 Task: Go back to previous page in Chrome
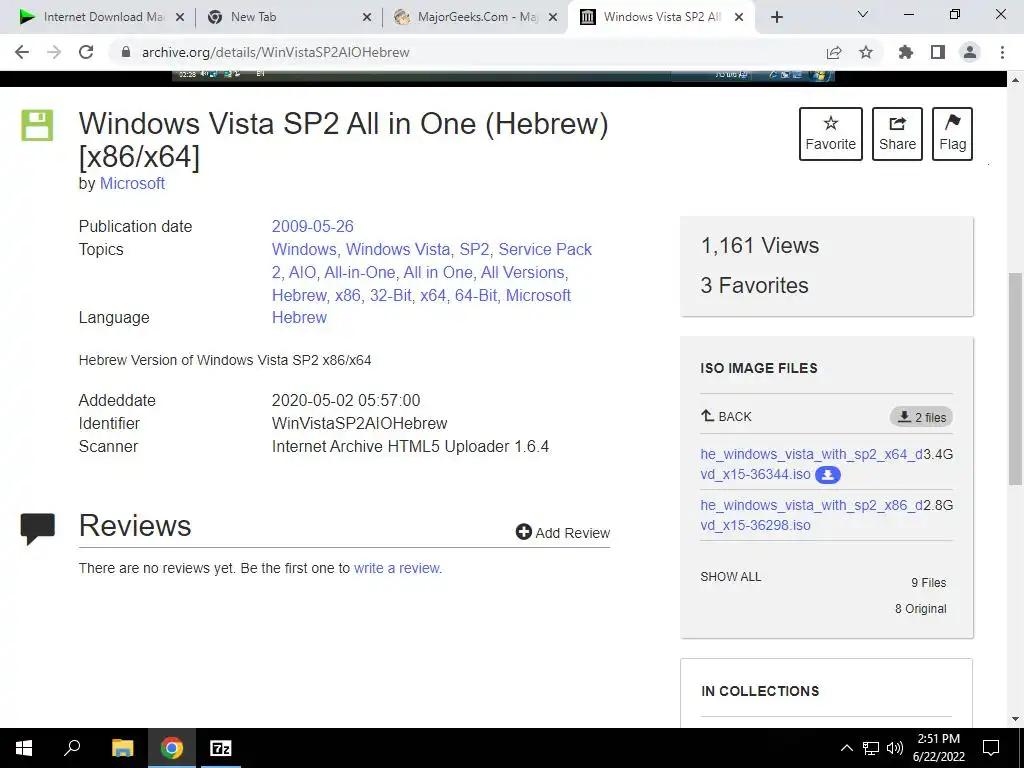22,52
